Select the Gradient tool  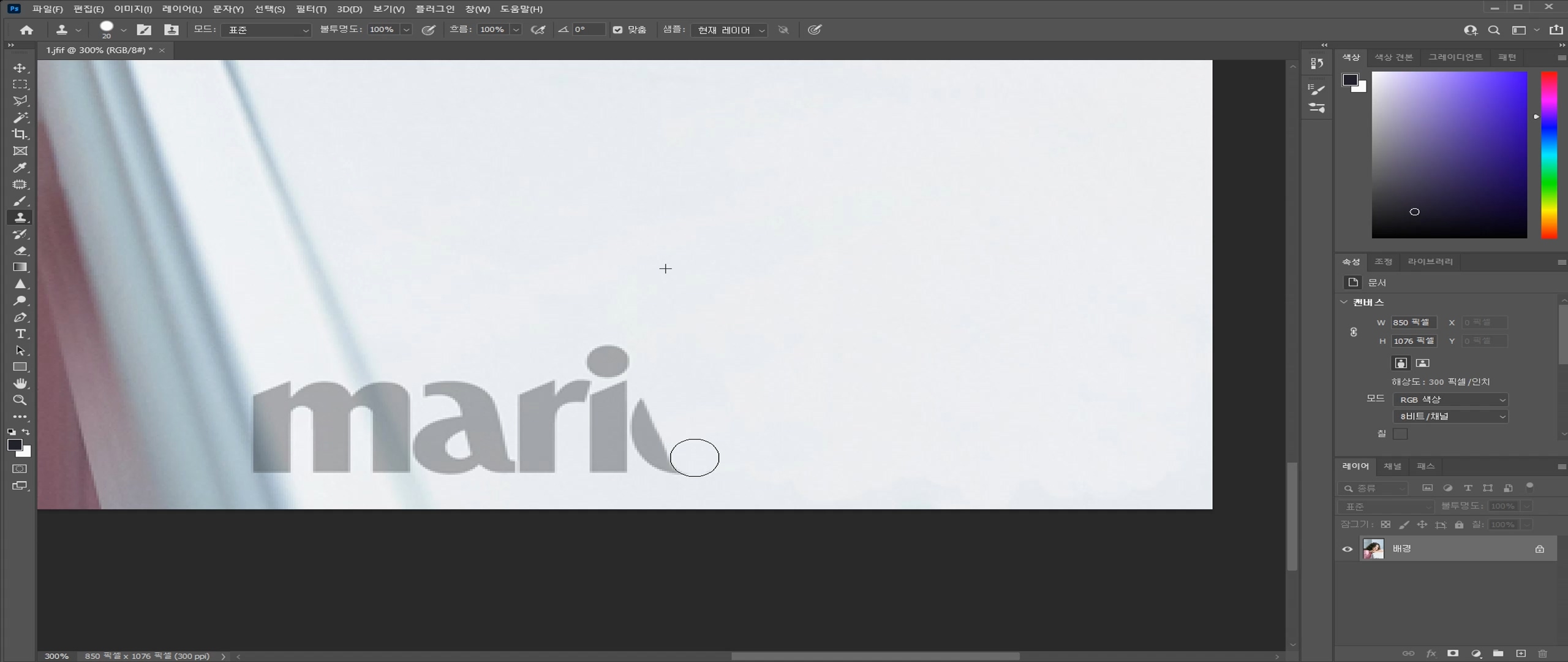pyautogui.click(x=20, y=267)
